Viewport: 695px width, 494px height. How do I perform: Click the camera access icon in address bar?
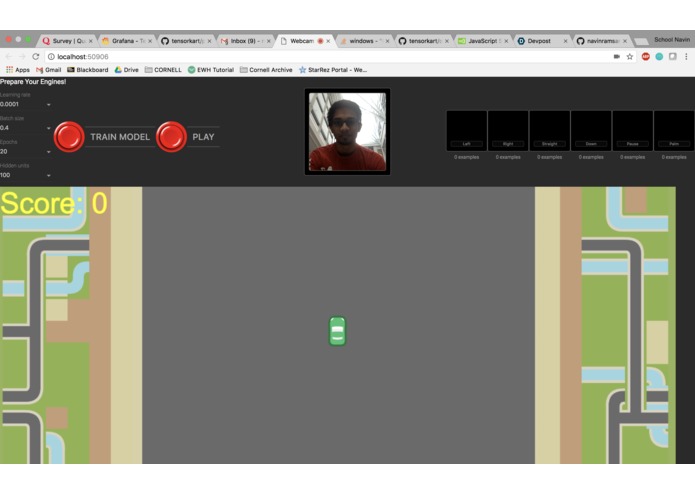[617, 57]
